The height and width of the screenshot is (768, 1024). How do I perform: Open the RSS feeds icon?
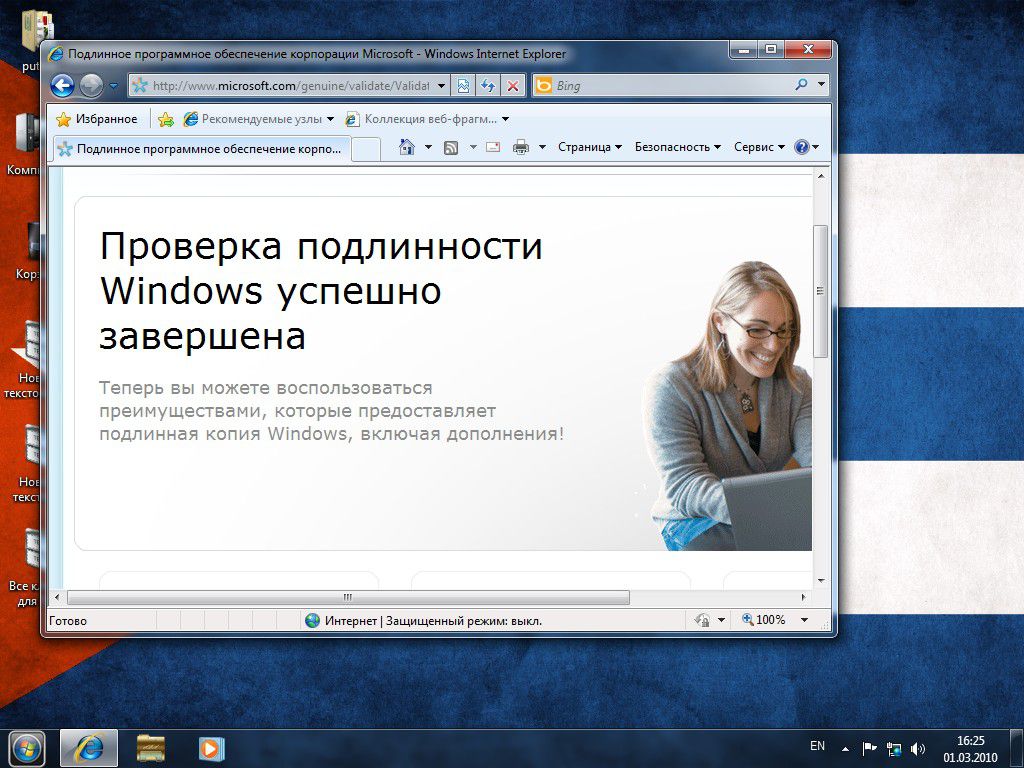tap(450, 146)
